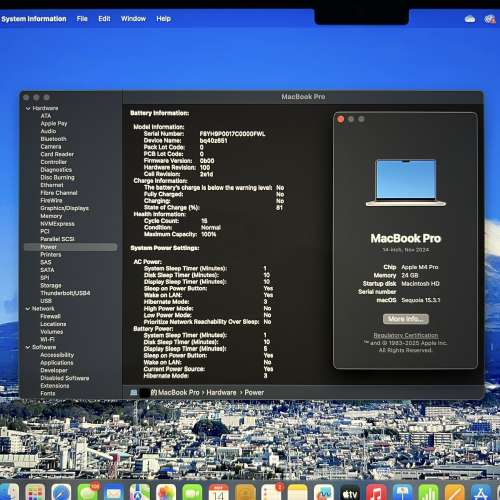This screenshot has height=500, width=500.
Task: Select Extensions under Software
Action: coord(55,386)
